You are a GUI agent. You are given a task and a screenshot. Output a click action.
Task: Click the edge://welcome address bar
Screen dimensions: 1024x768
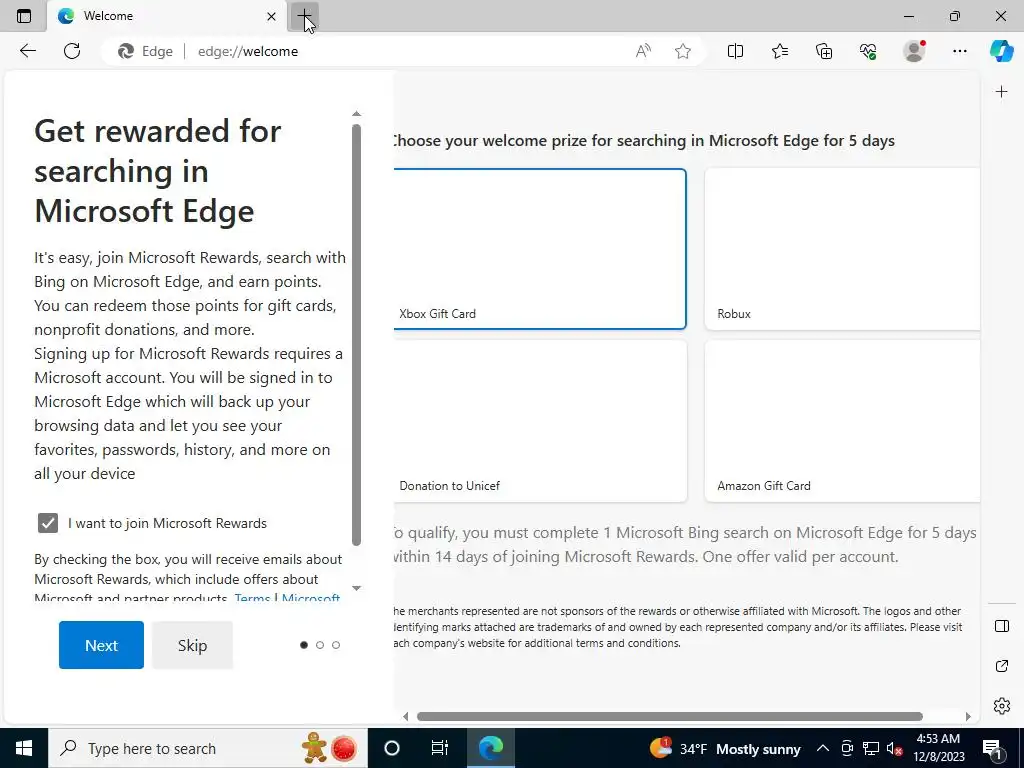(x=405, y=51)
